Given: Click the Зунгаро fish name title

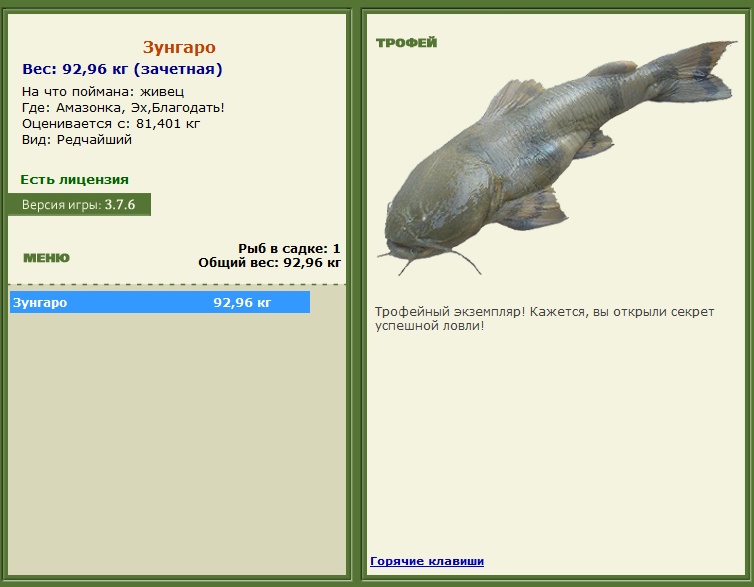Looking at the screenshot, I should click(x=179, y=47).
